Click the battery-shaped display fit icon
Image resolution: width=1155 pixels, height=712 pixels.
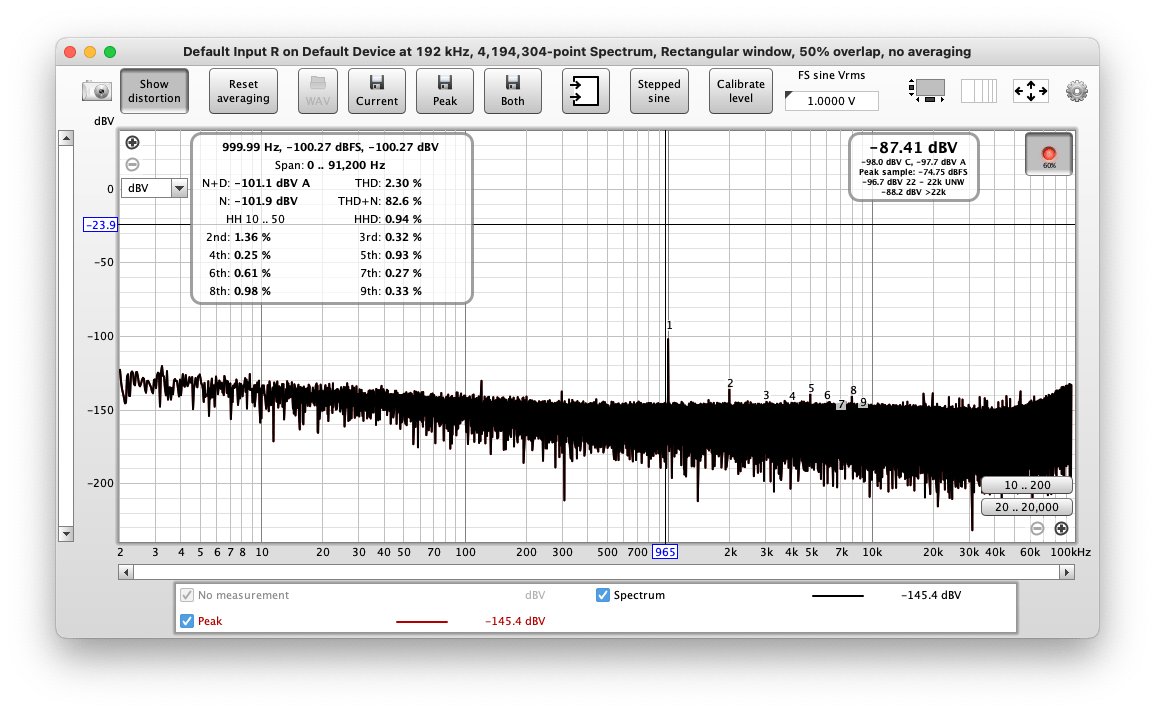[927, 91]
